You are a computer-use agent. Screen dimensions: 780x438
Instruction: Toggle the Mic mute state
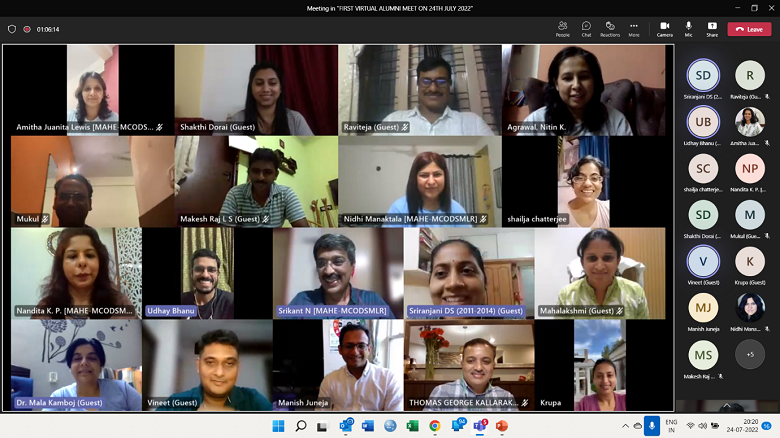tap(688, 29)
